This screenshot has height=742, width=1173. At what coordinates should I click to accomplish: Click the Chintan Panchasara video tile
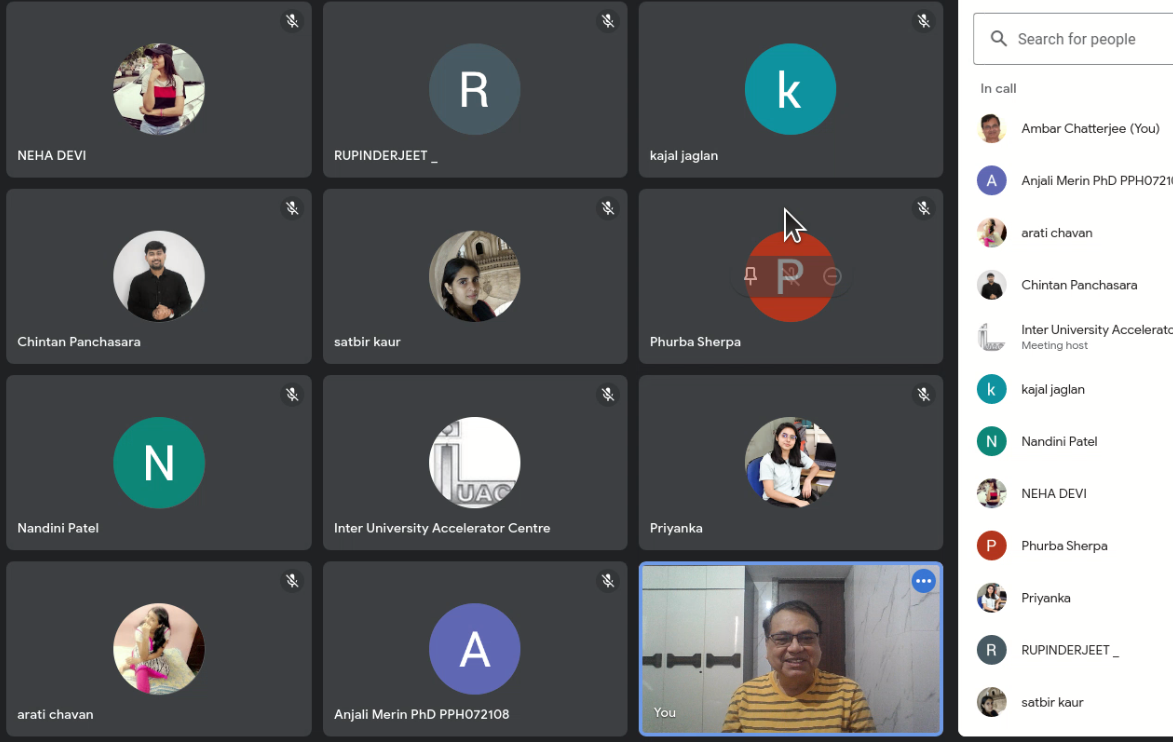(159, 276)
